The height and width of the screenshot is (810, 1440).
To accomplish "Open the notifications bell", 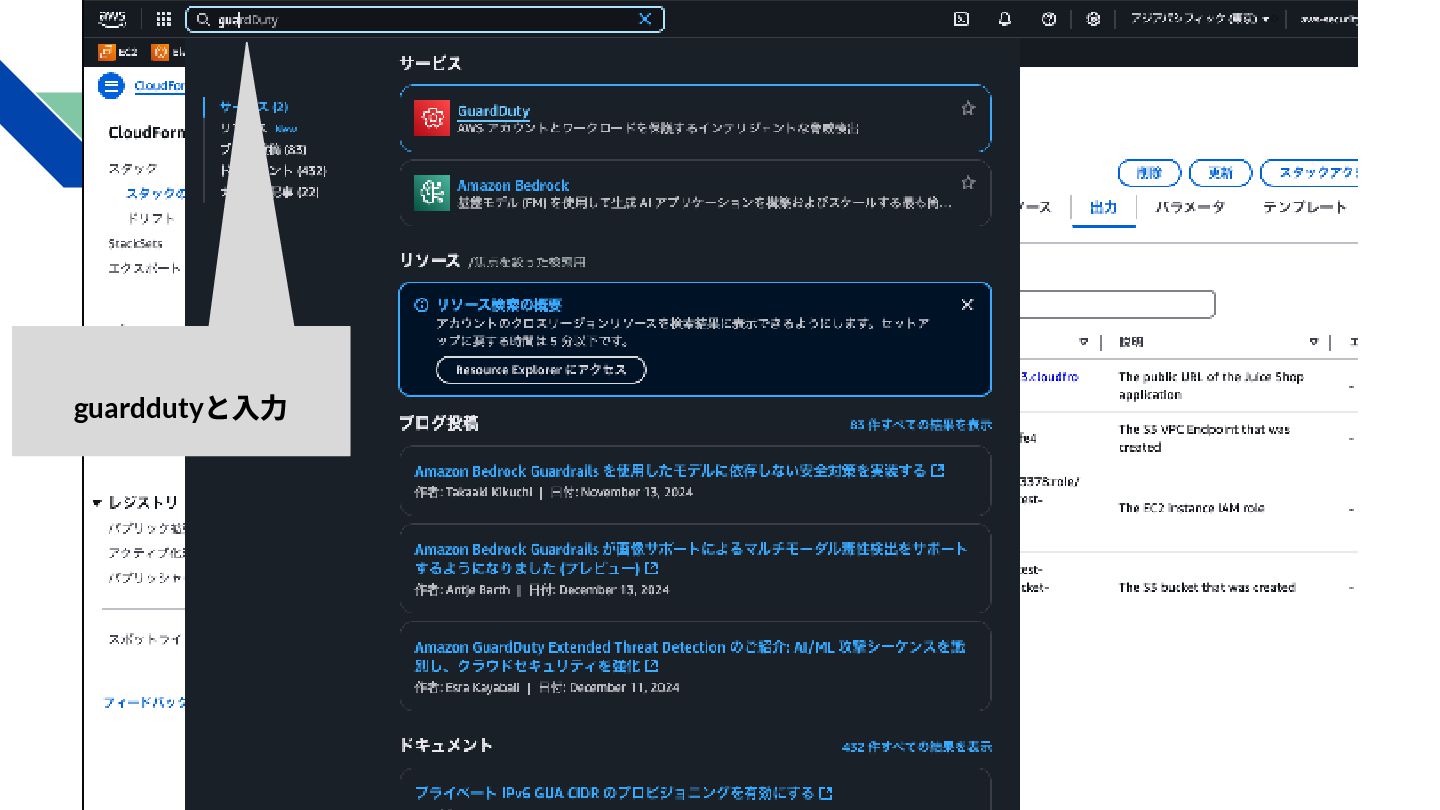I will tap(1005, 19).
